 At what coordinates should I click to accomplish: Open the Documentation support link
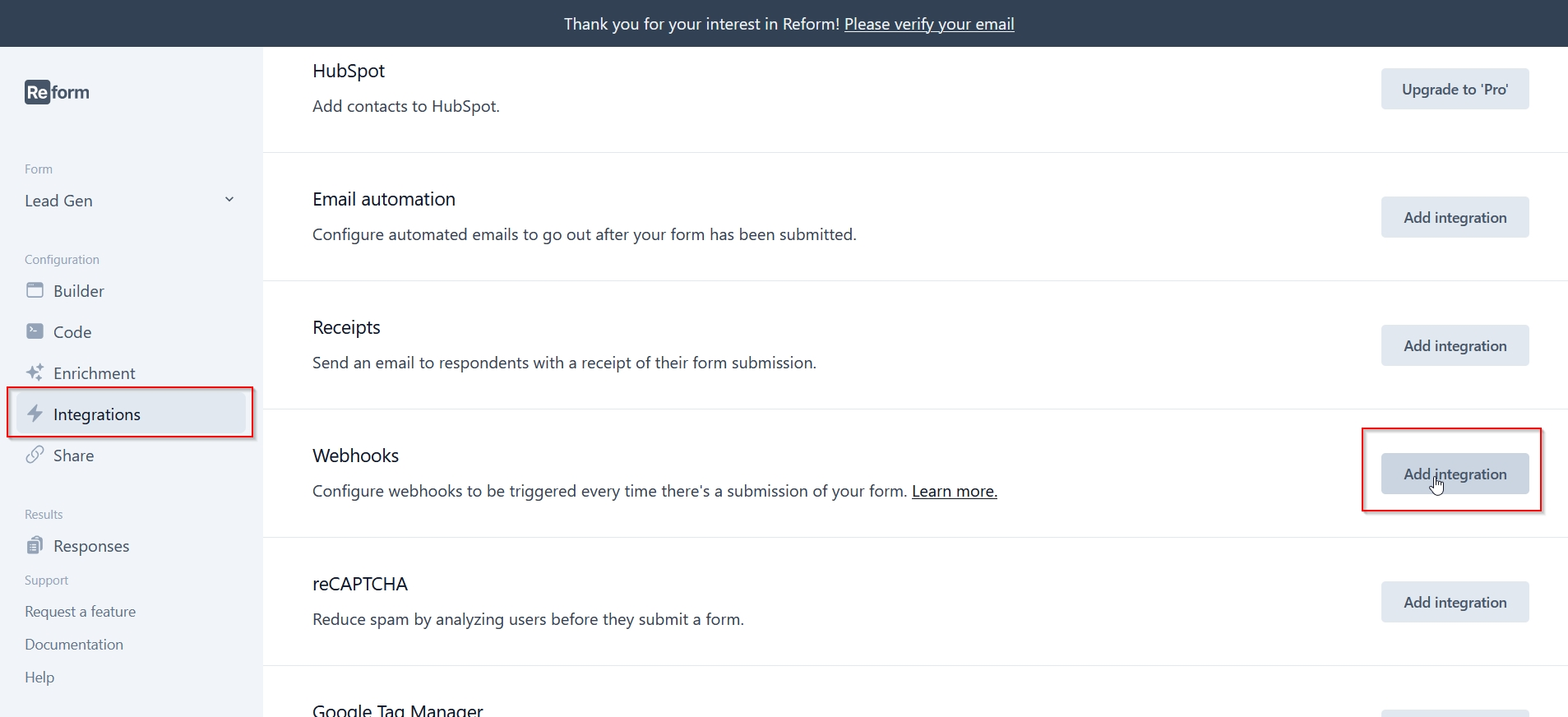74,645
